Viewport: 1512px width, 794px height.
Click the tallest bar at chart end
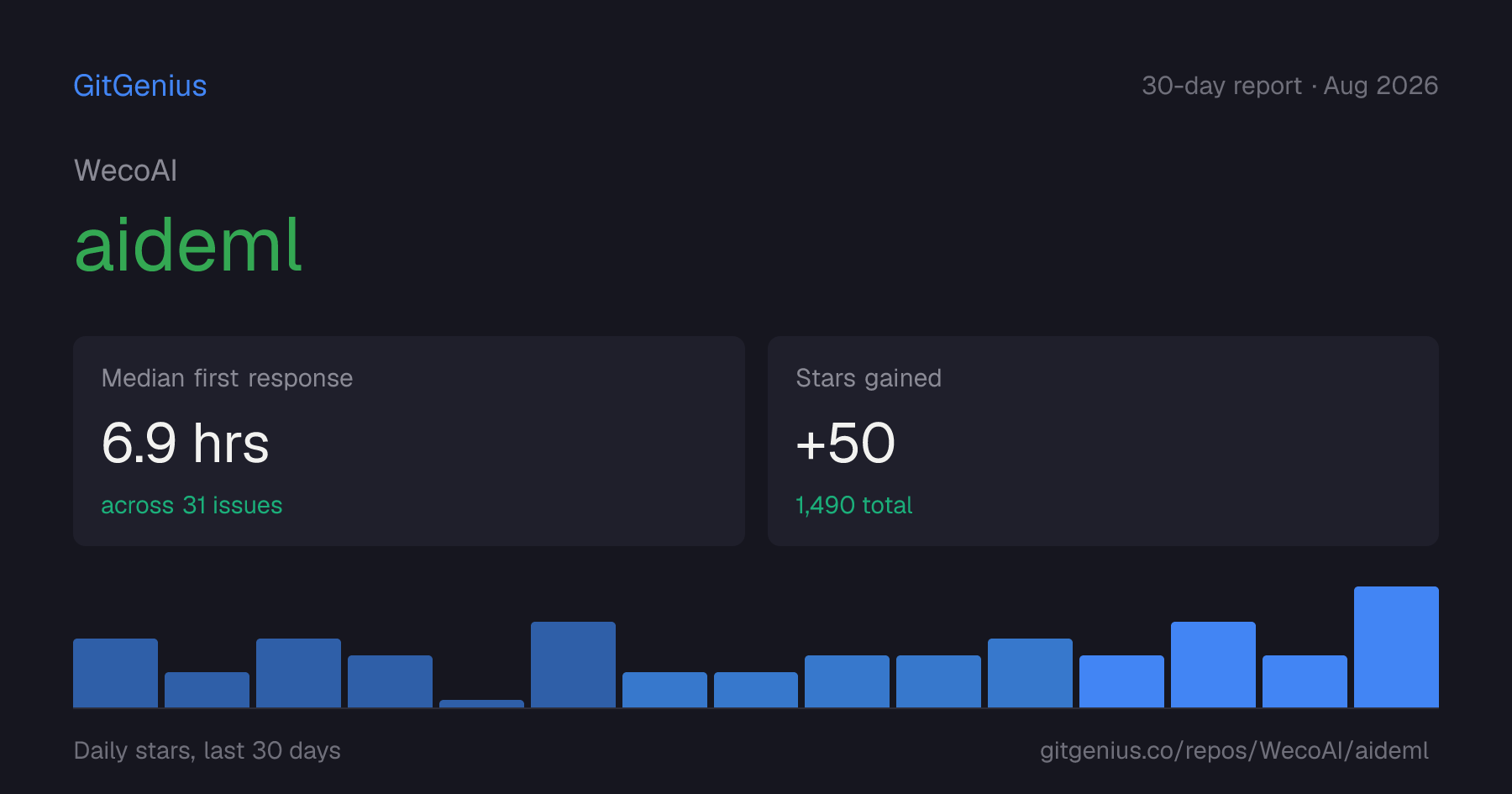click(1396, 647)
